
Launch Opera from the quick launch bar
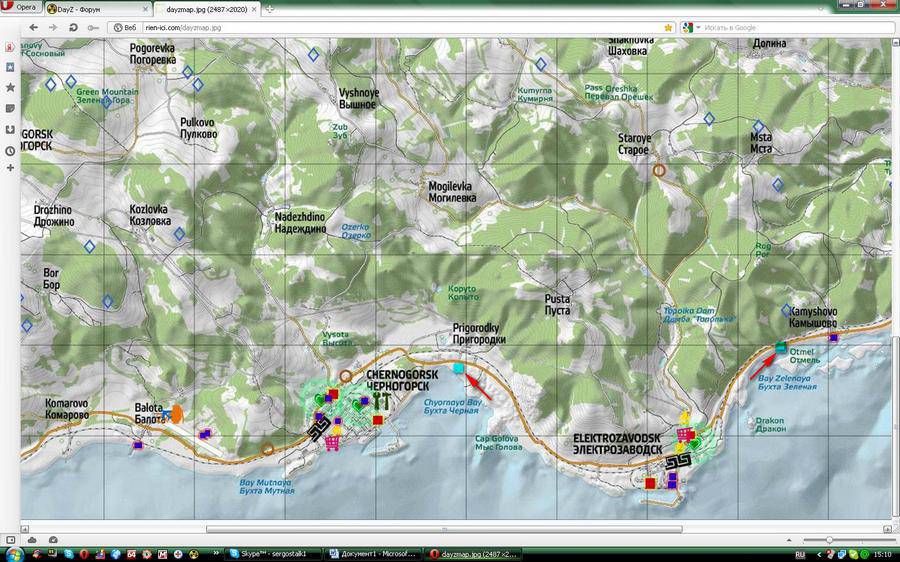[x=84, y=554]
